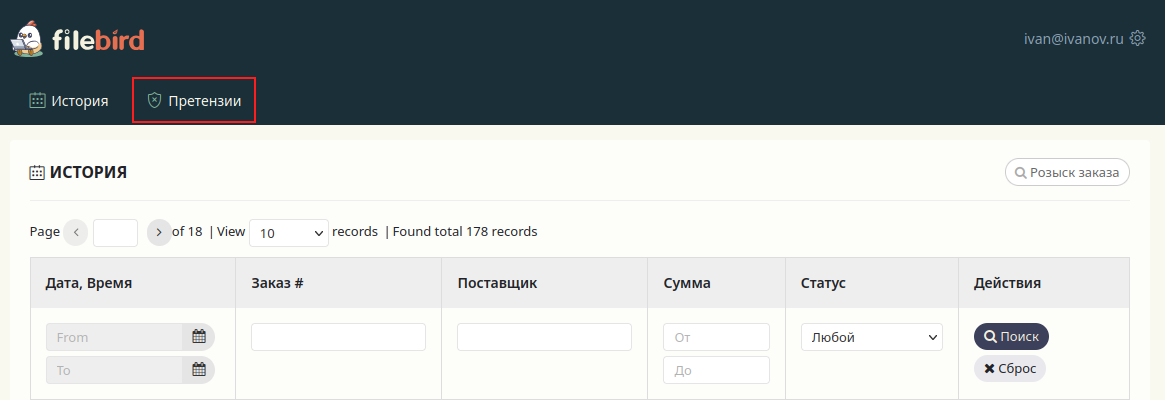Open settings gear next to ivan@ivanov.ru
Image resolution: width=1165 pixels, height=400 pixels.
pos(1137,39)
